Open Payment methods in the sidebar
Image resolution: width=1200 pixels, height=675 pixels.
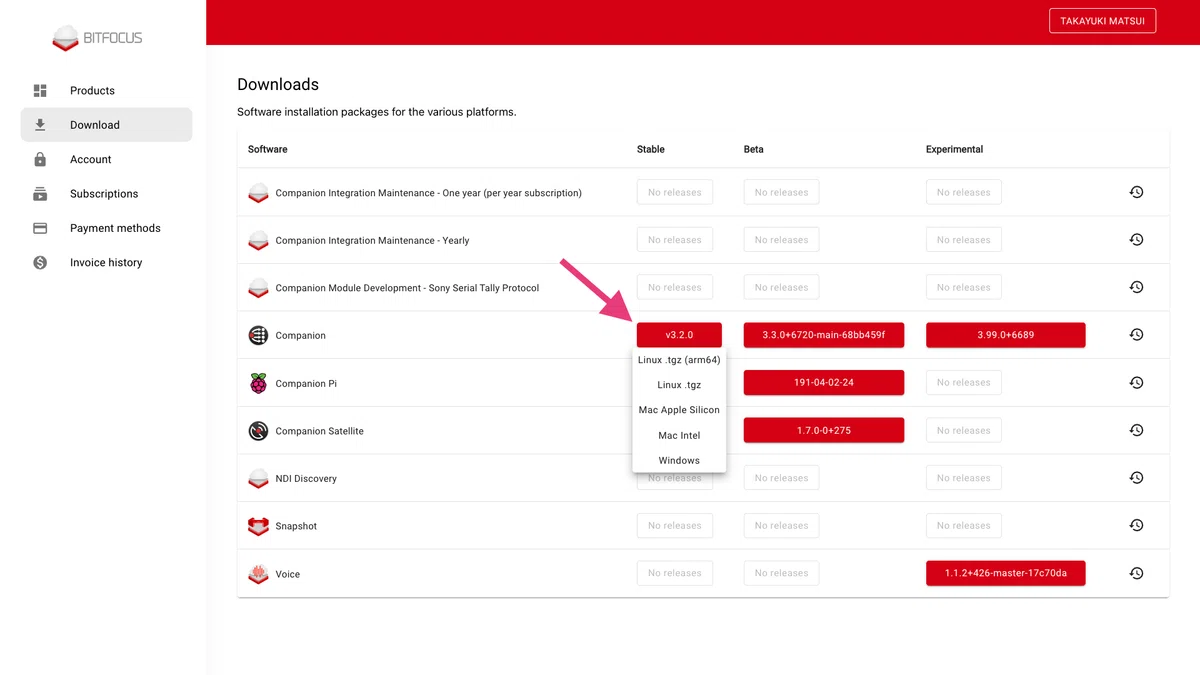[x=106, y=228]
